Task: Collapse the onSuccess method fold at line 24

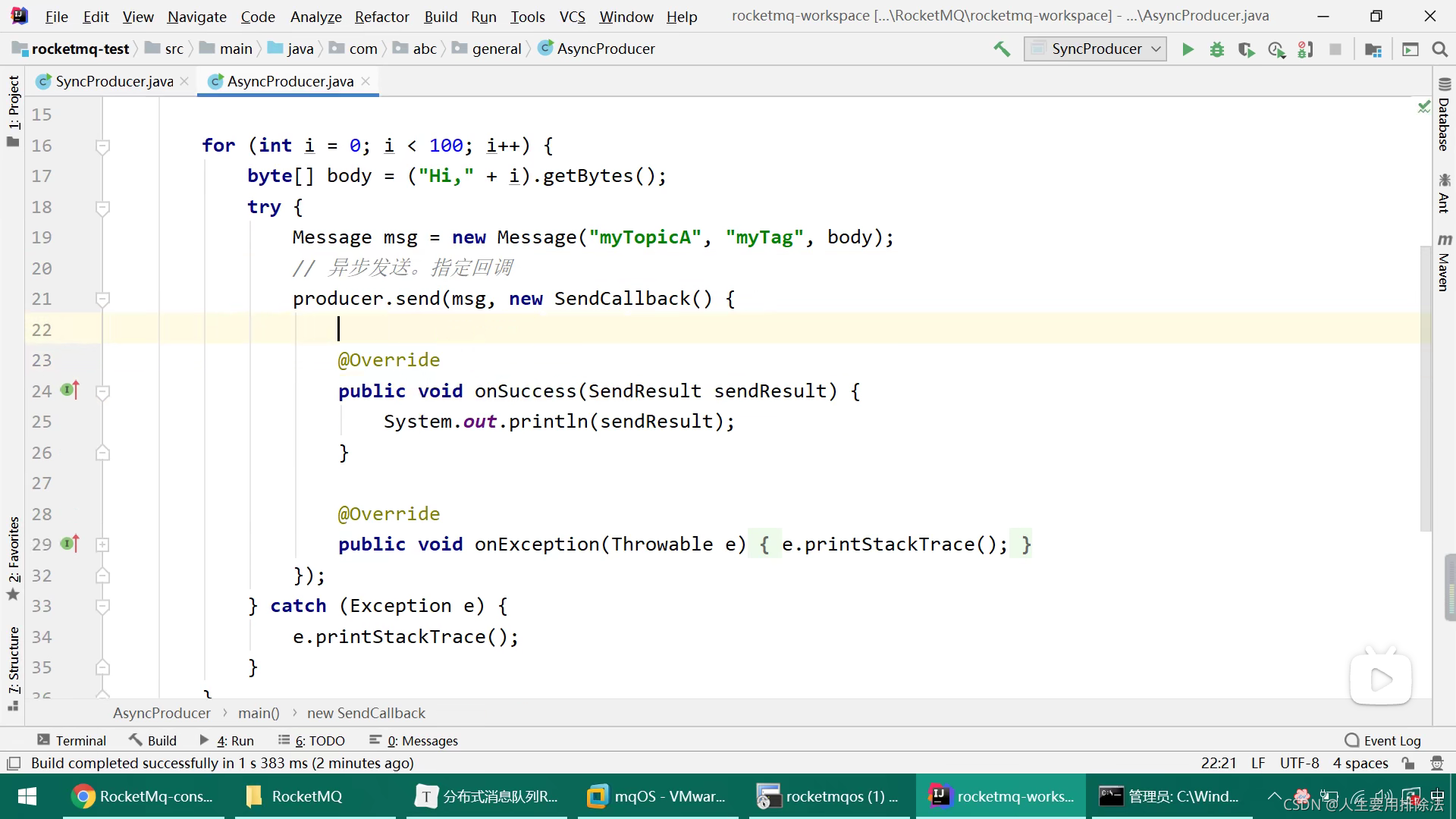Action: click(103, 391)
